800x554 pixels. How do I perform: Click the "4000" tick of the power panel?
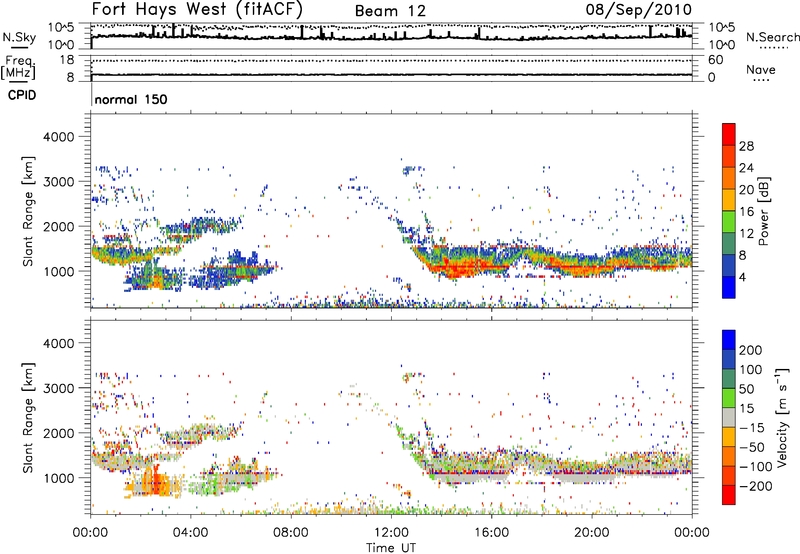59,137
